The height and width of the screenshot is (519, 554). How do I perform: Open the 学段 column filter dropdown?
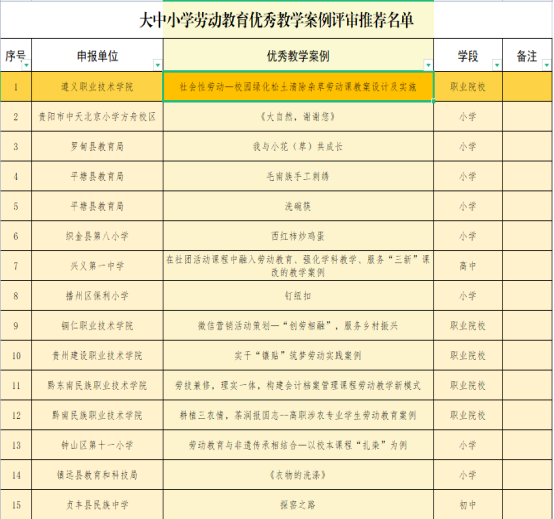click(x=497, y=65)
